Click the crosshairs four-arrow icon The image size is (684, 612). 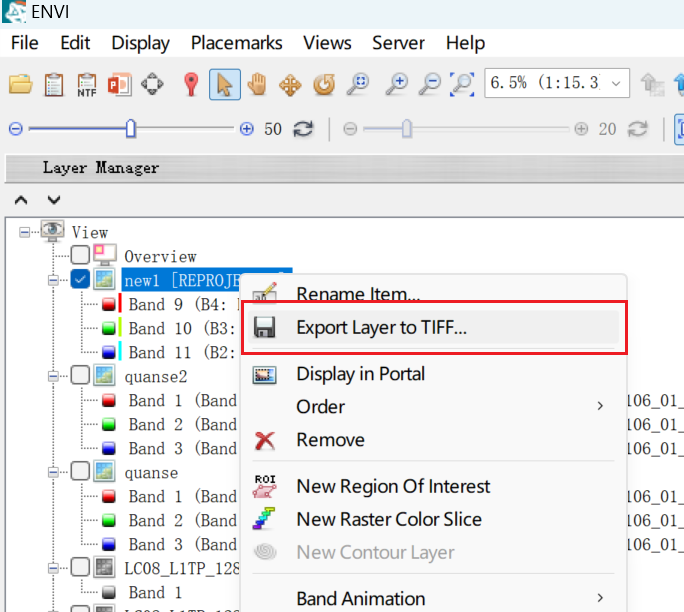coord(152,84)
